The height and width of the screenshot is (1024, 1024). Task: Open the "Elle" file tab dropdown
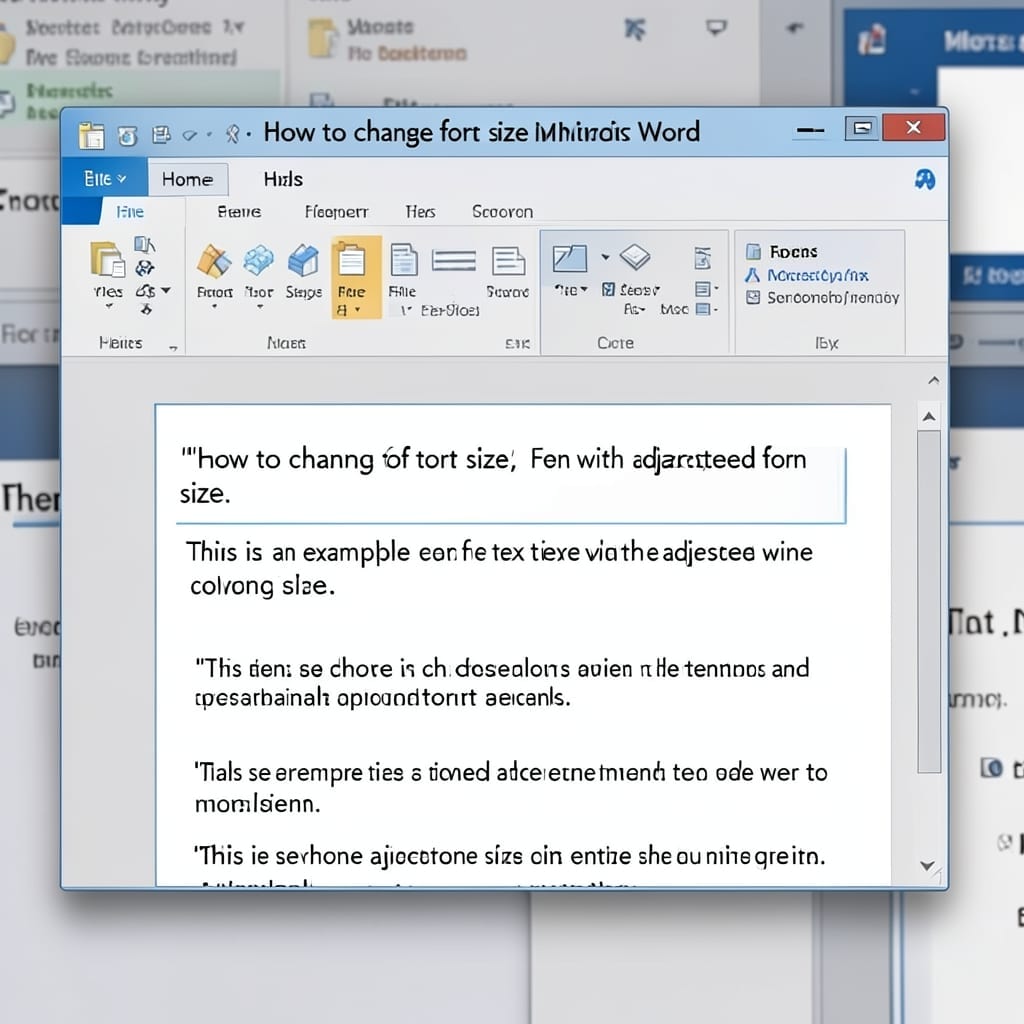pyautogui.click(x=104, y=178)
